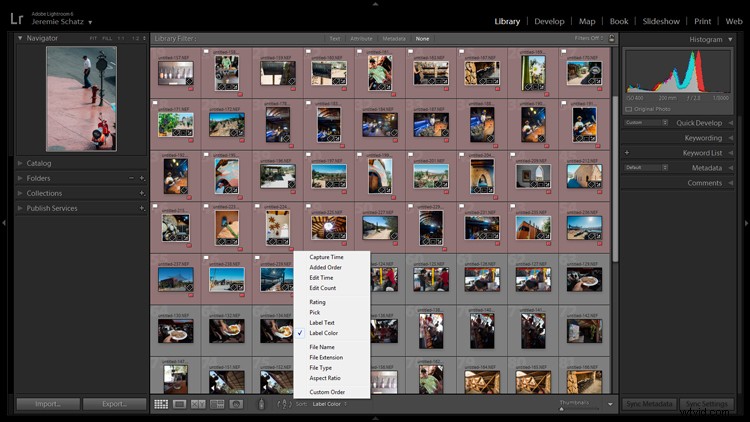750x422 pixels.
Task: Switch to Loupe view
Action: (x=180, y=404)
